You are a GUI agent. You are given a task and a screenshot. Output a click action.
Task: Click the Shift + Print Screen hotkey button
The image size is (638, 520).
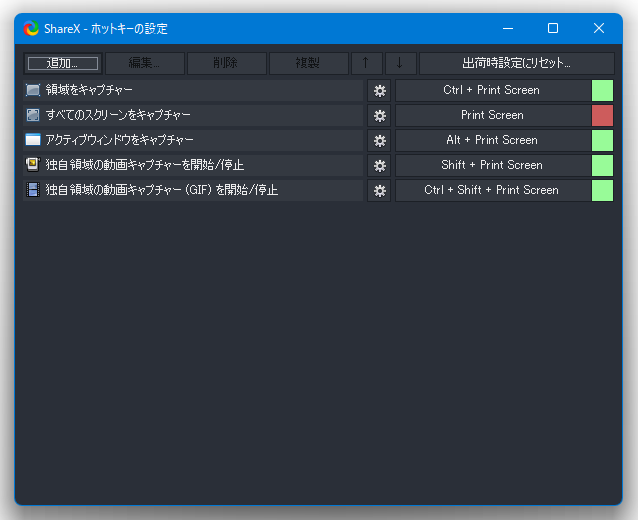coord(493,165)
